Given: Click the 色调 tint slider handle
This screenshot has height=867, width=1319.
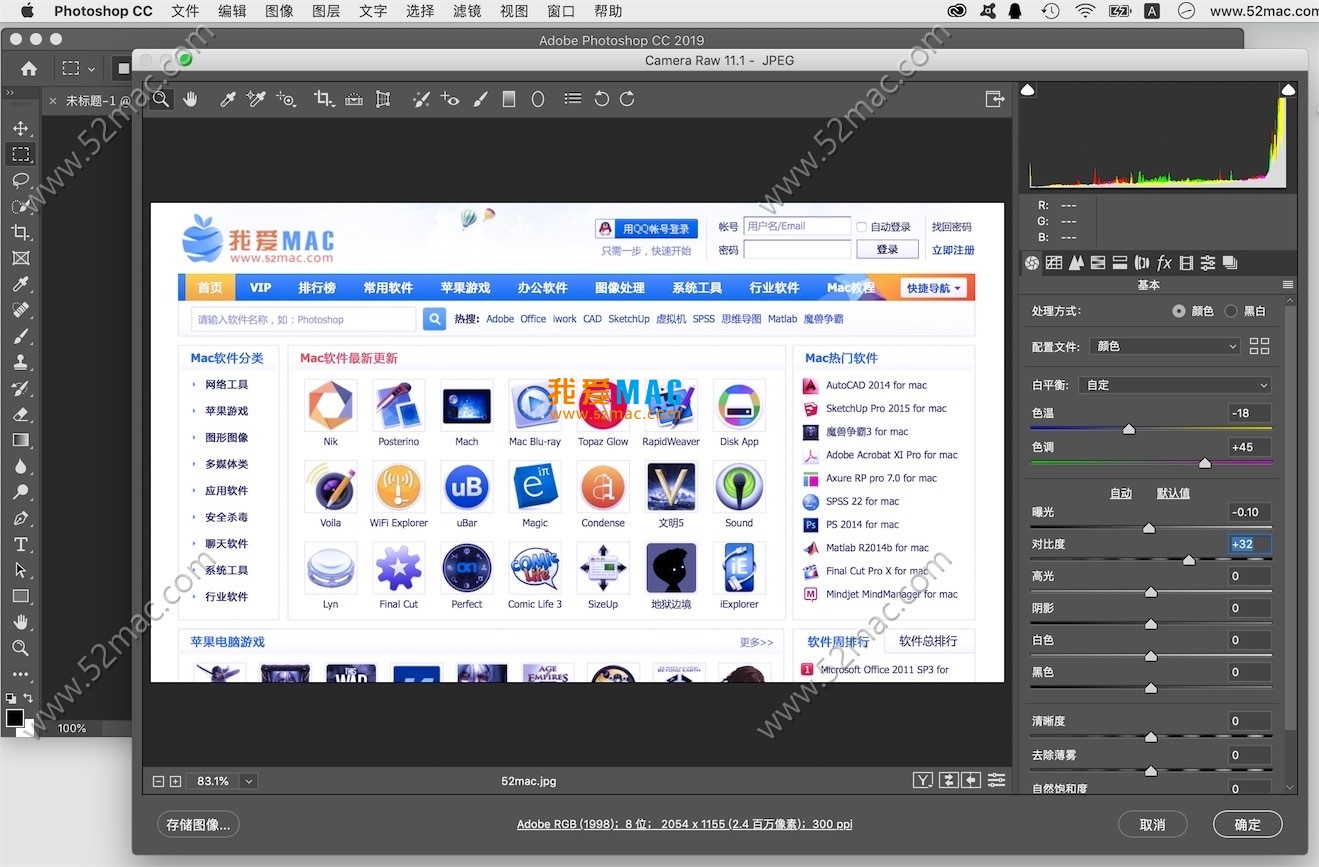Looking at the screenshot, I should [x=1205, y=463].
